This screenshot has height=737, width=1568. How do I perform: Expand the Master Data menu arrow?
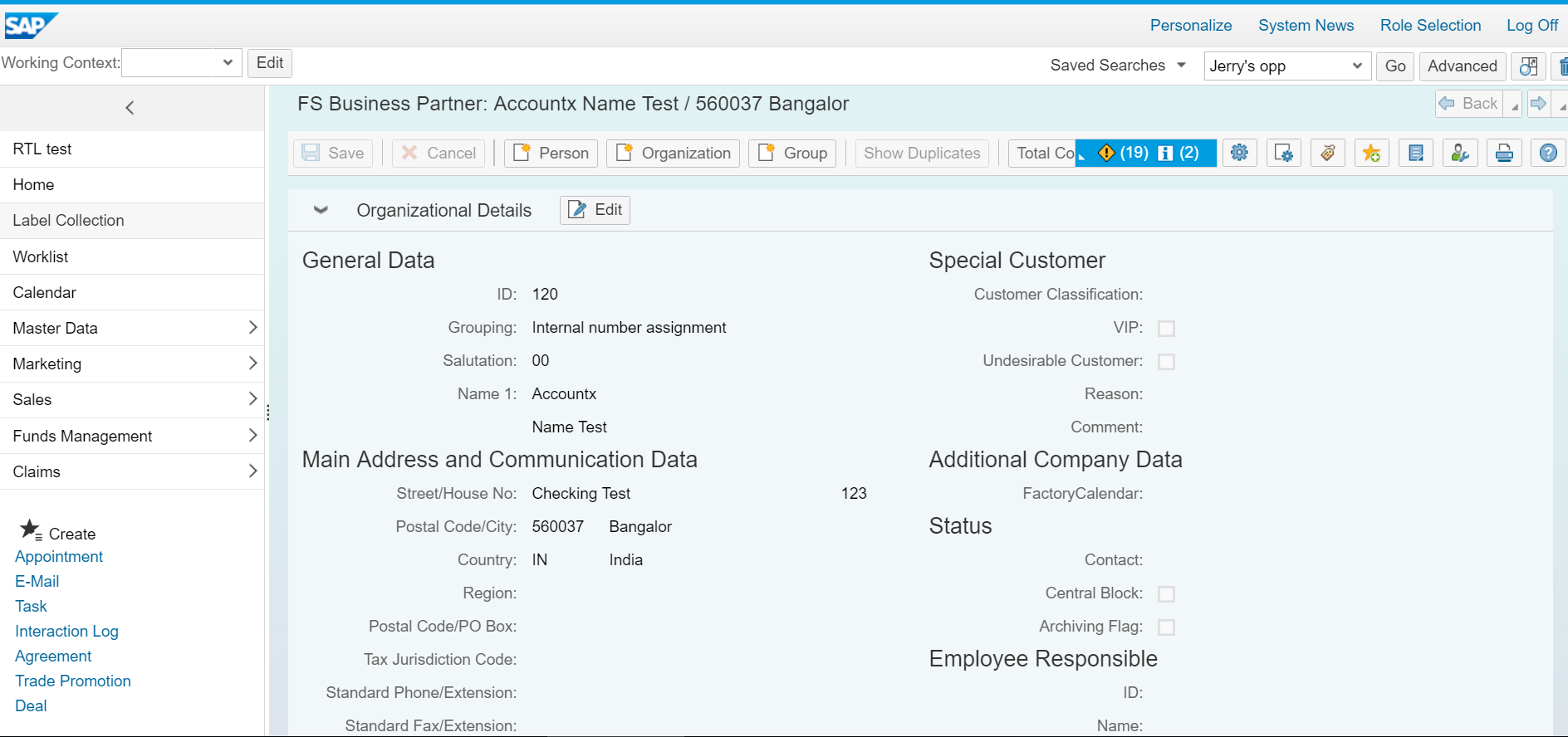[252, 328]
